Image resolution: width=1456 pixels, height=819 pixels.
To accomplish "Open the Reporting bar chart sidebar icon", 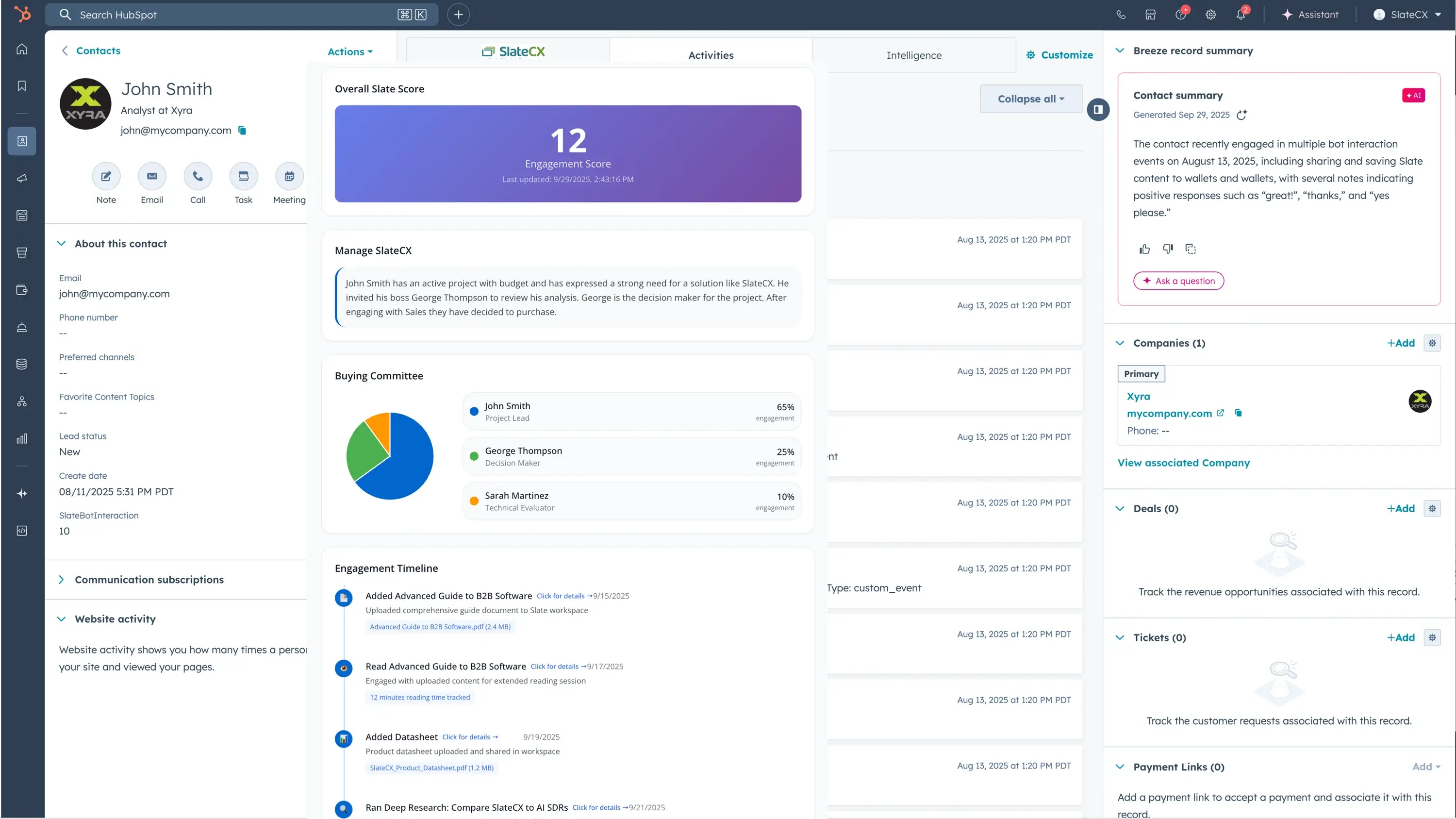I will (x=22, y=438).
